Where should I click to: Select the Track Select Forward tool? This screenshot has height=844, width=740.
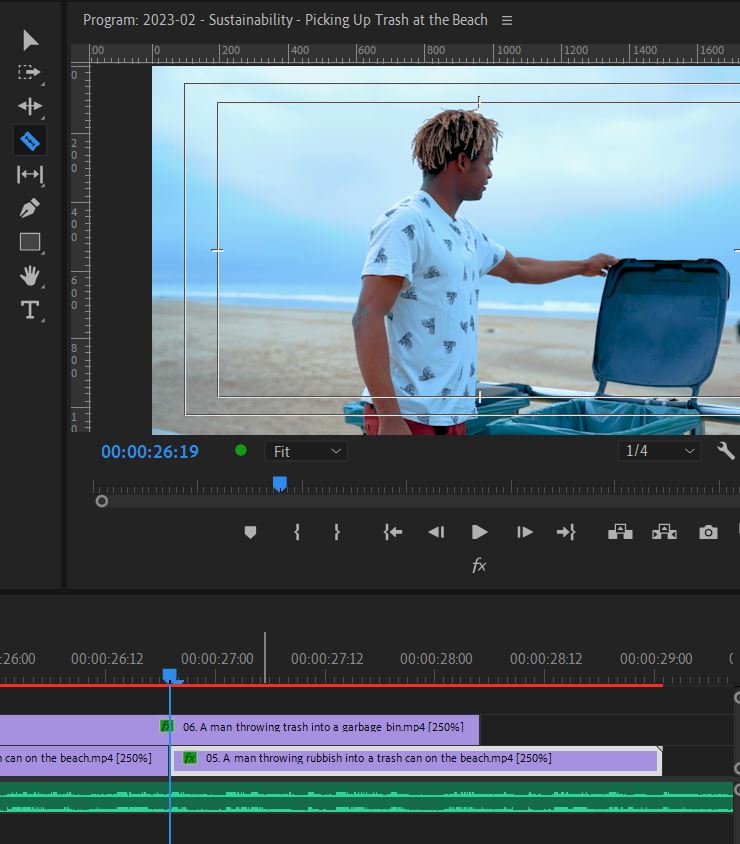(x=30, y=73)
